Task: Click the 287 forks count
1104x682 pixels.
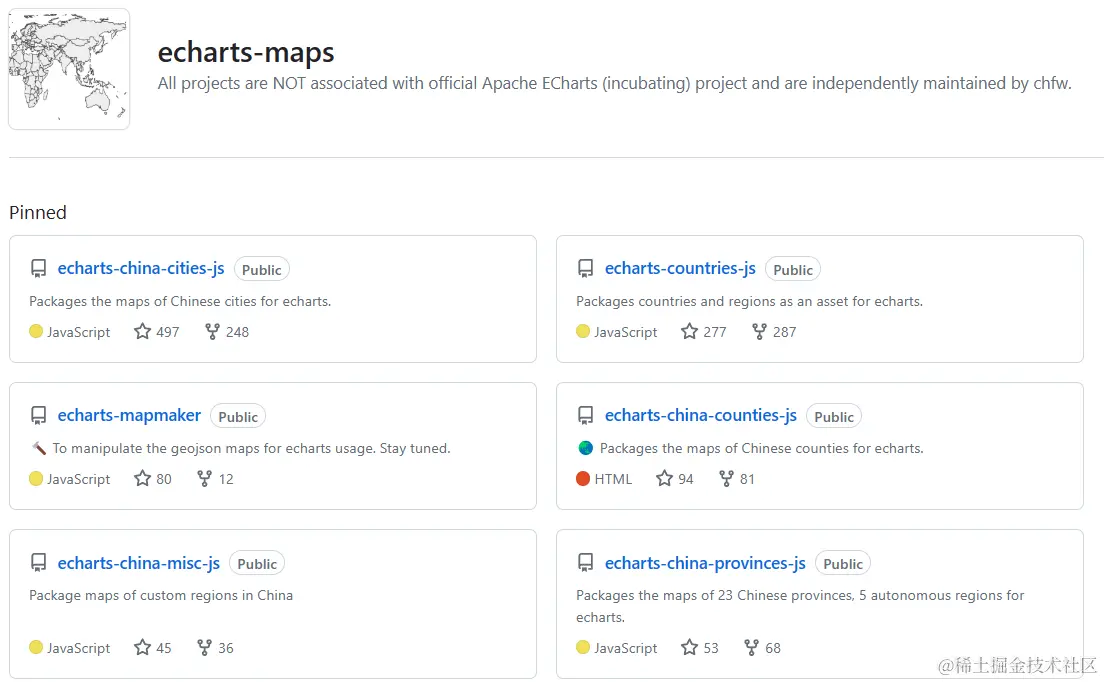Action: click(x=784, y=332)
